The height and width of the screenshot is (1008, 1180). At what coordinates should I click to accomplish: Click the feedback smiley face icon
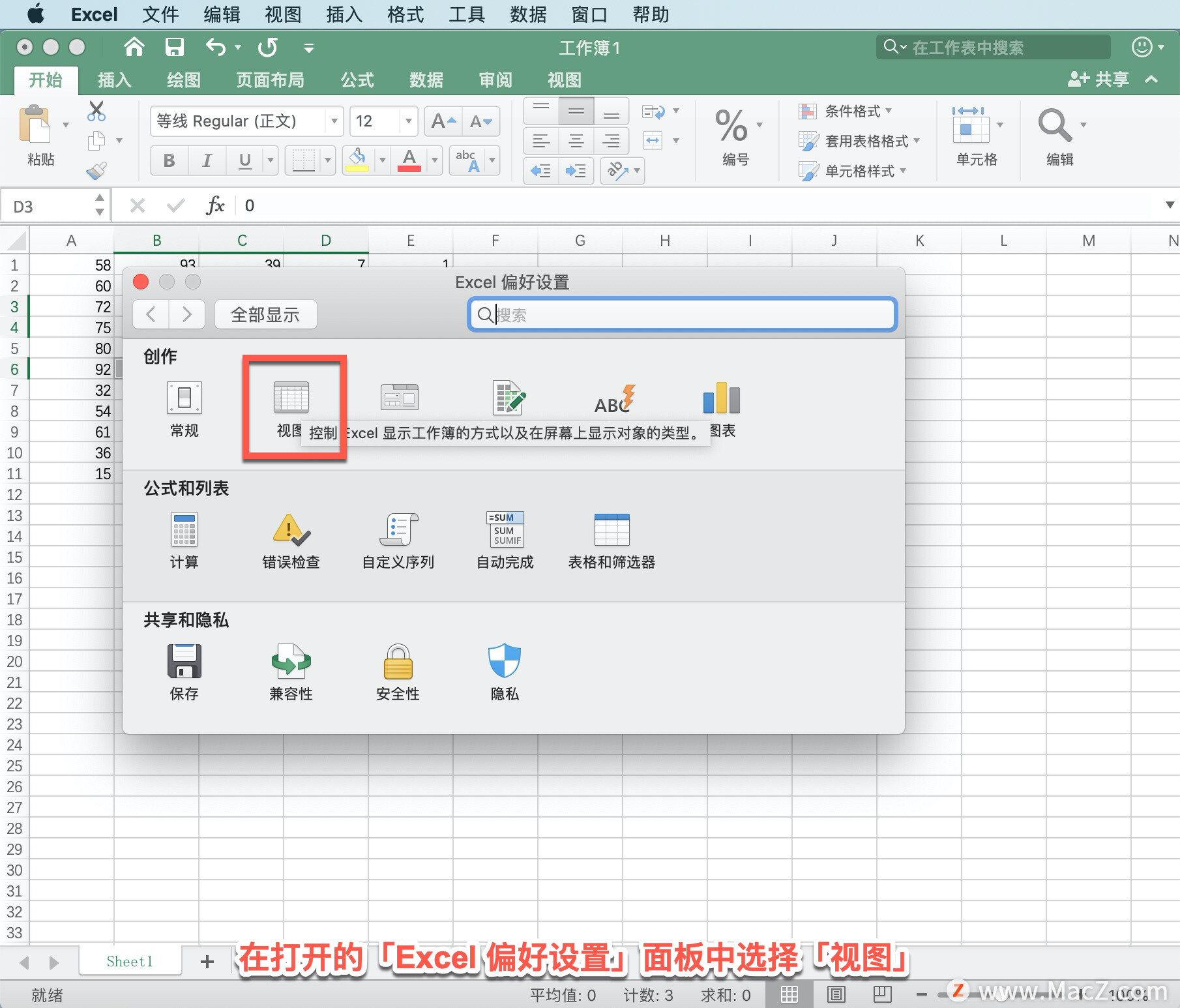(1142, 47)
